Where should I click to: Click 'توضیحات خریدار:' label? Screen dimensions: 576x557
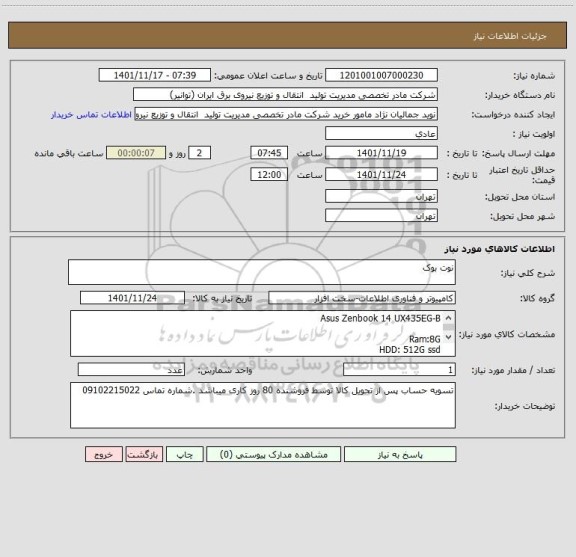click(x=525, y=406)
